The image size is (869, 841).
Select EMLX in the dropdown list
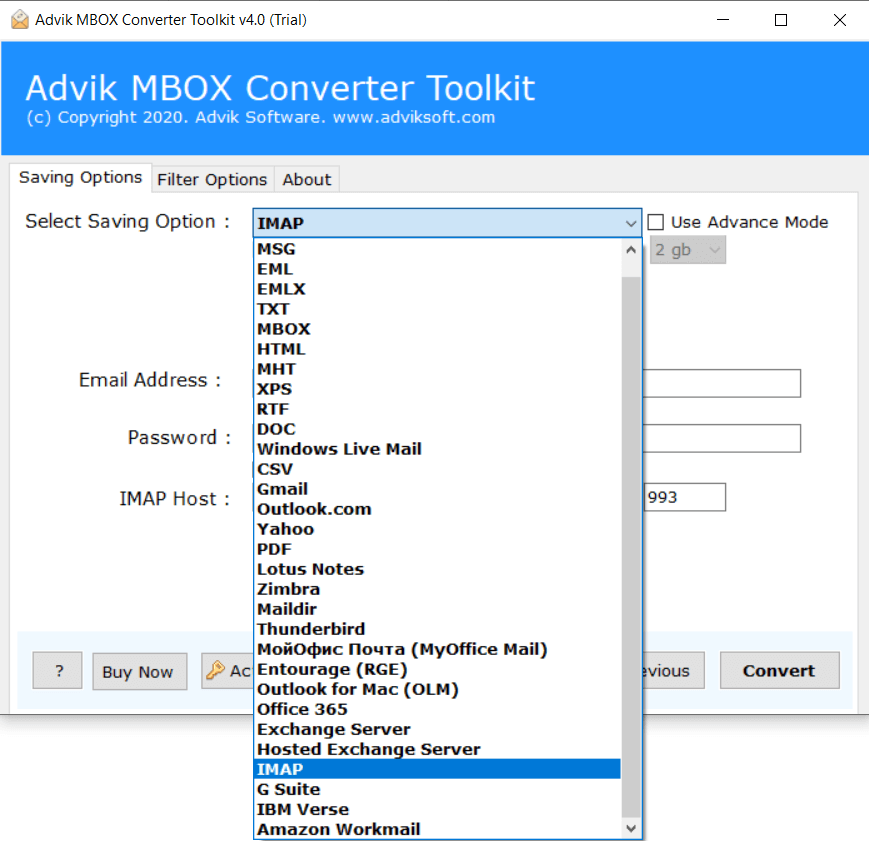[438, 289]
